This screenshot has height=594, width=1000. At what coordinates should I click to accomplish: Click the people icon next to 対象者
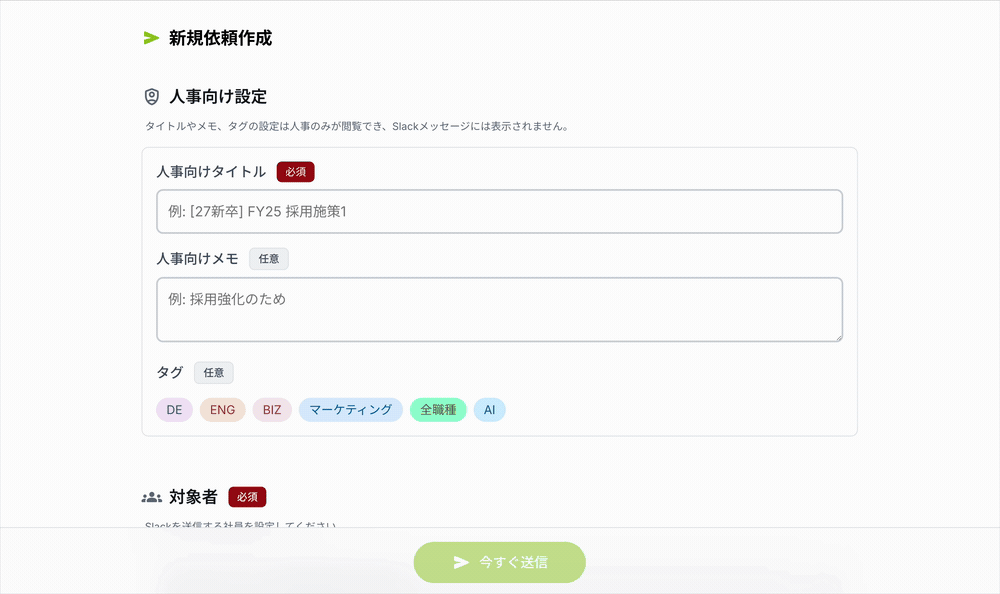point(152,496)
